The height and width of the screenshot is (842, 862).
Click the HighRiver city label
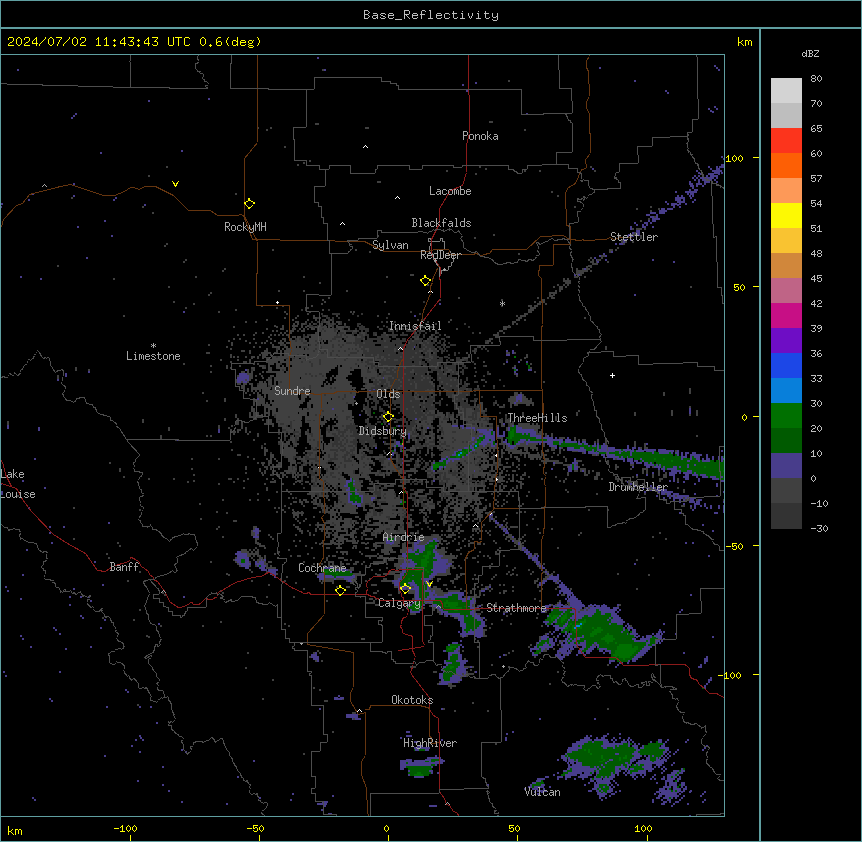[430, 743]
